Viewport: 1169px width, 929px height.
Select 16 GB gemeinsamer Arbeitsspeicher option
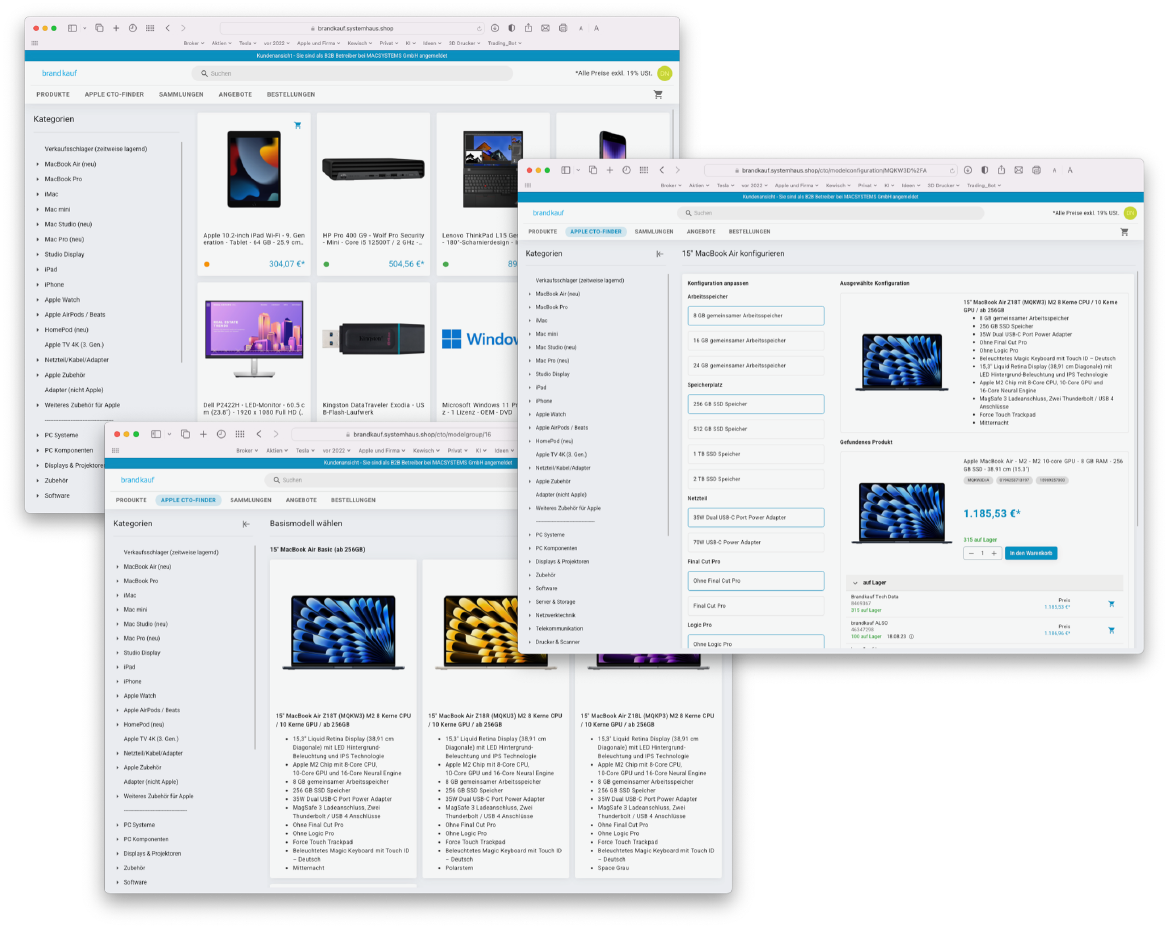755,341
